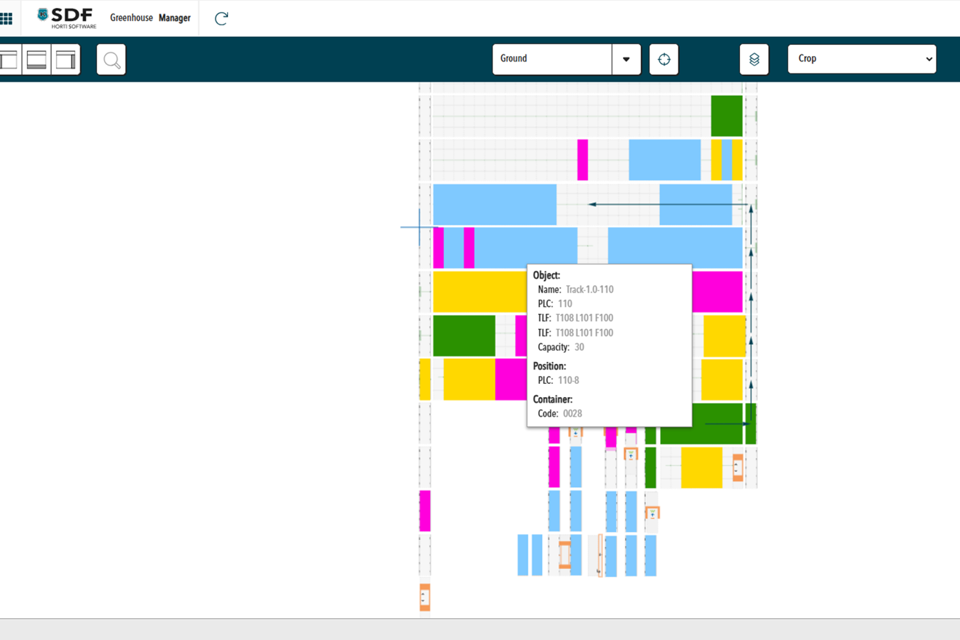
Task: Open the magnifier search tool
Action: [x=112, y=60]
